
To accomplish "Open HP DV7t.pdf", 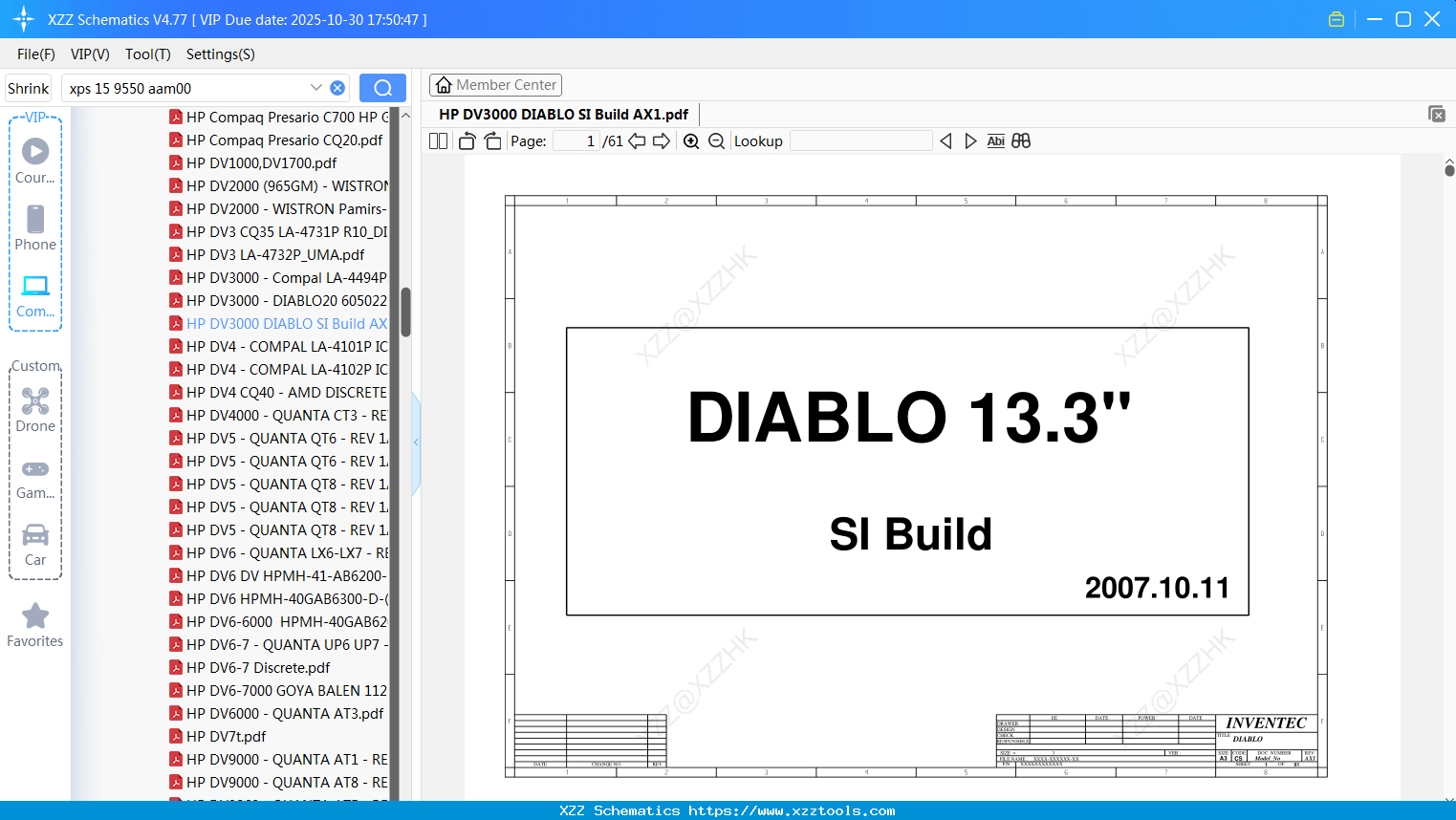I will tap(219, 736).
